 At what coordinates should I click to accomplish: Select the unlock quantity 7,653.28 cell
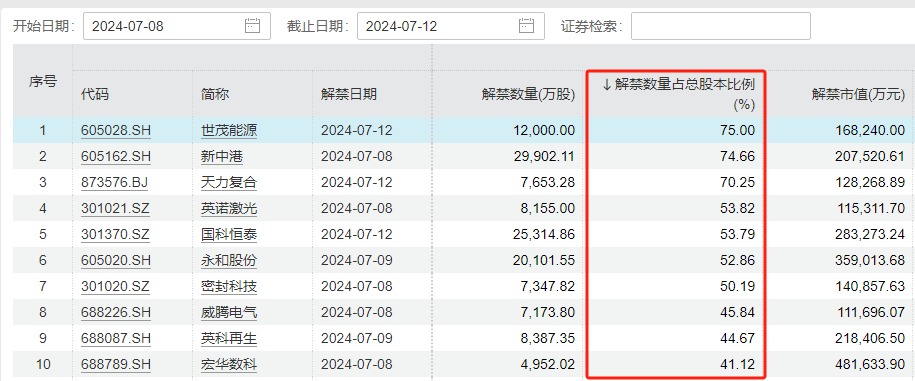(x=508, y=183)
